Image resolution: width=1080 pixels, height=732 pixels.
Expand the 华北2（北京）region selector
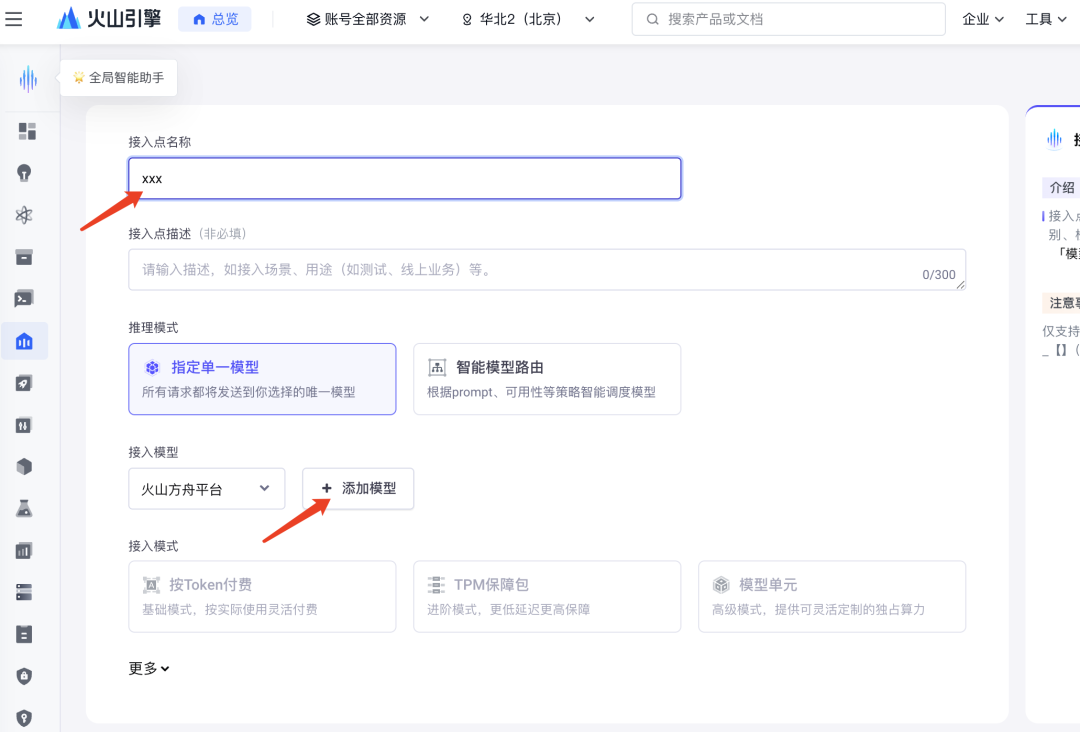coord(527,18)
